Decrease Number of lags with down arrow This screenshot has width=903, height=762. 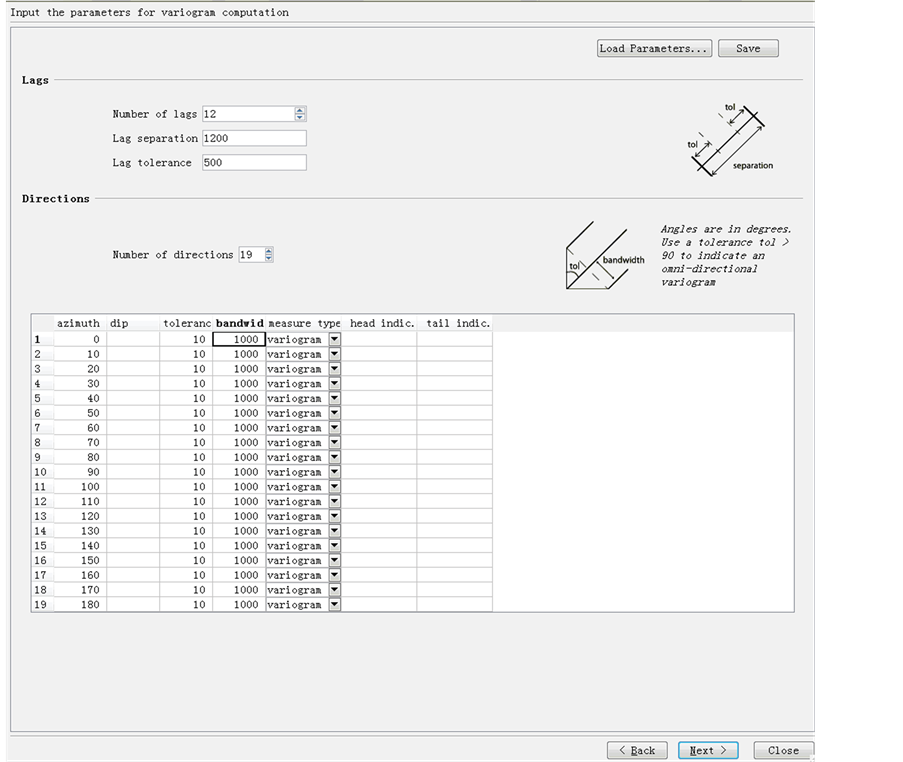pyautogui.click(x=300, y=118)
